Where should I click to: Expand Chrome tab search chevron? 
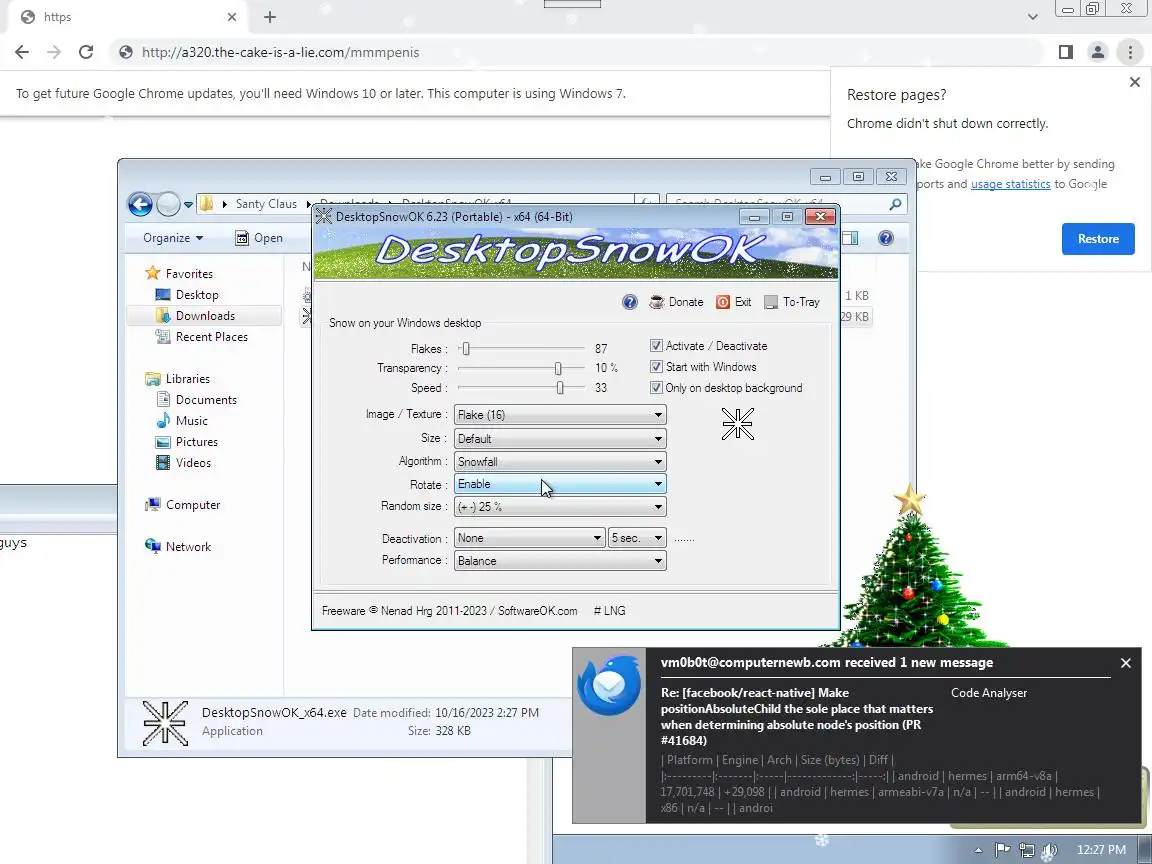(1032, 17)
